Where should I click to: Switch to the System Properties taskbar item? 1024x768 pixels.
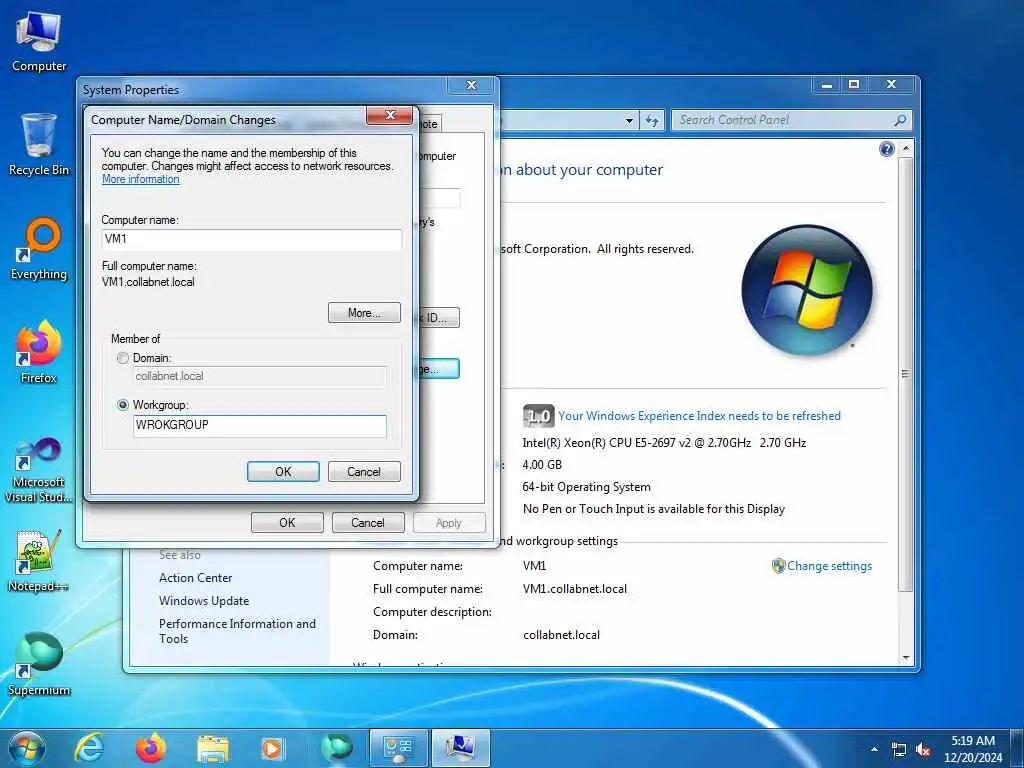[x=461, y=748]
